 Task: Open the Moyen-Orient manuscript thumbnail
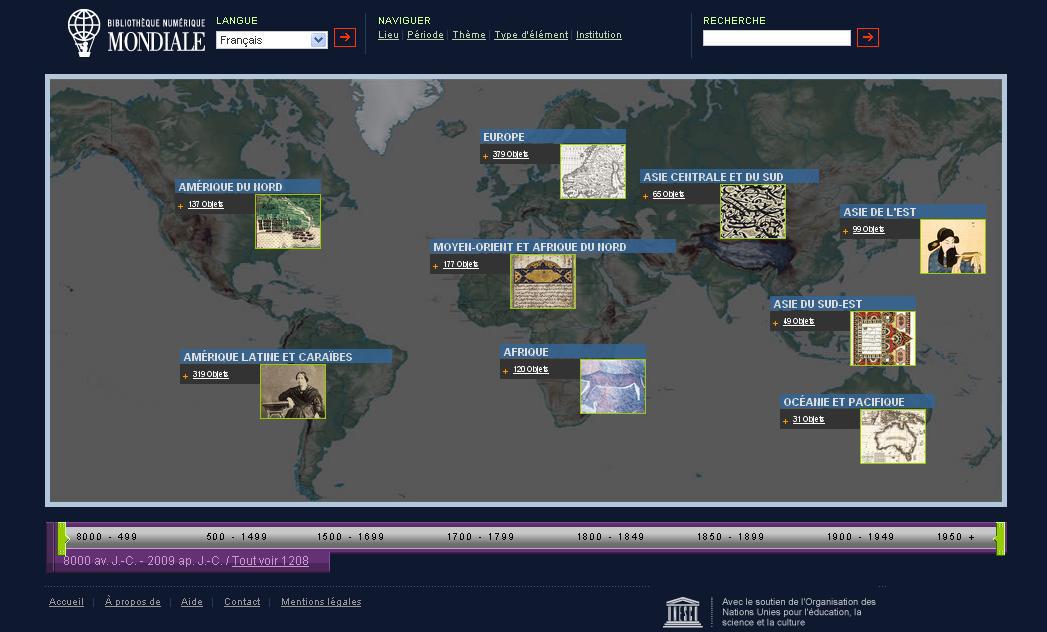click(x=543, y=281)
